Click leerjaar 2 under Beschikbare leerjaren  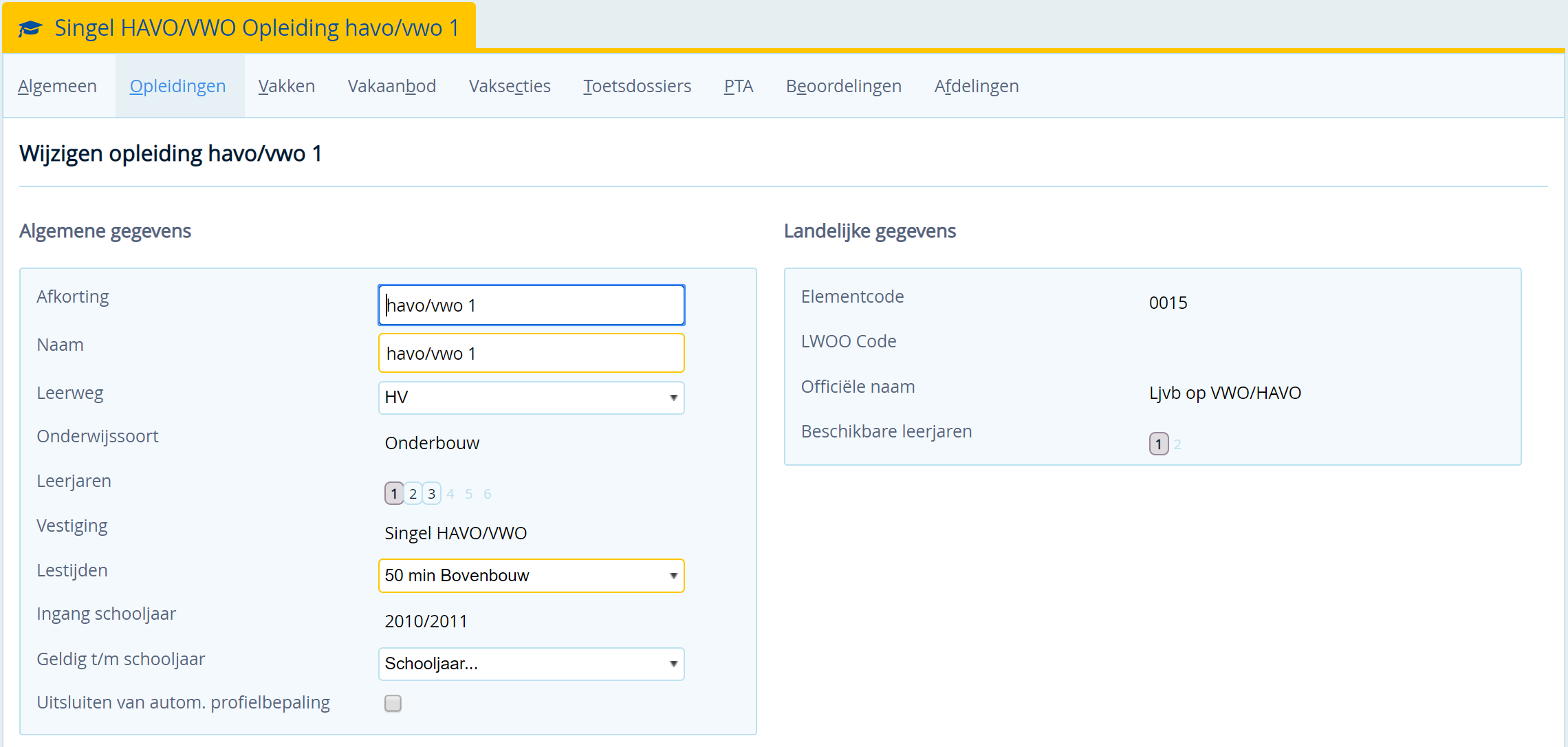coord(1177,444)
